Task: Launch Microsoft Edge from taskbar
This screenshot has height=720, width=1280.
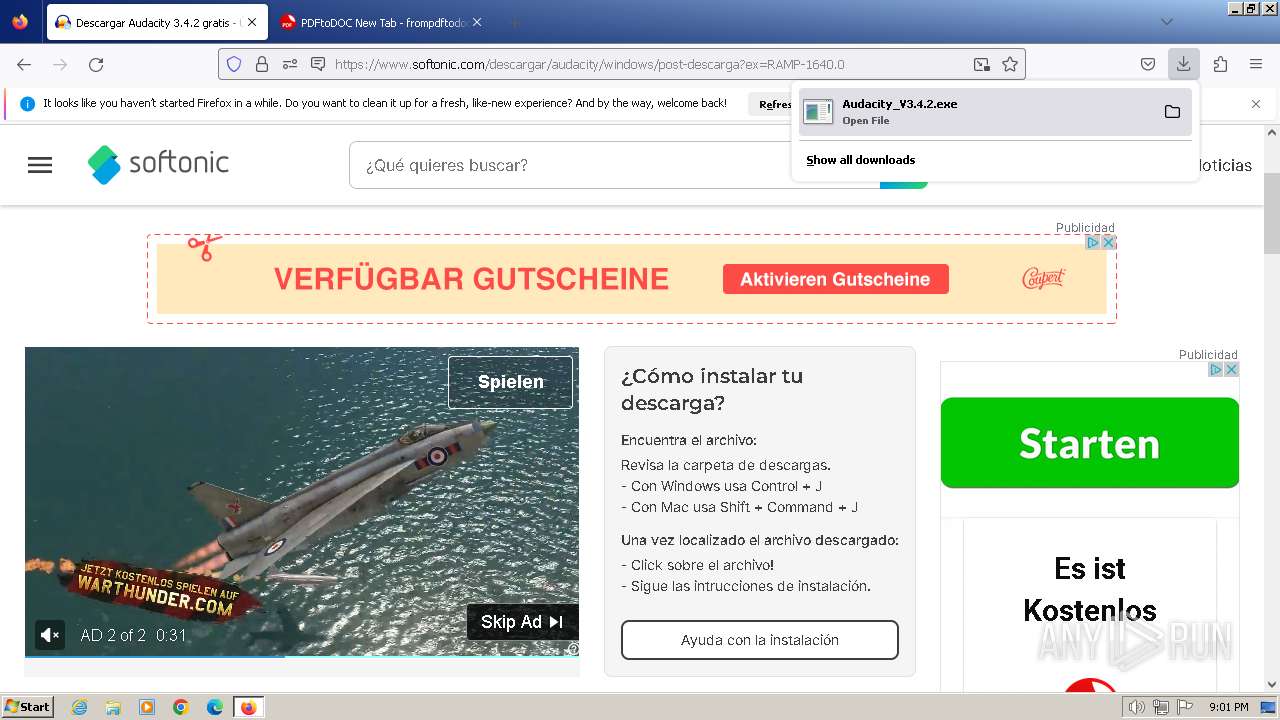Action: [215, 707]
